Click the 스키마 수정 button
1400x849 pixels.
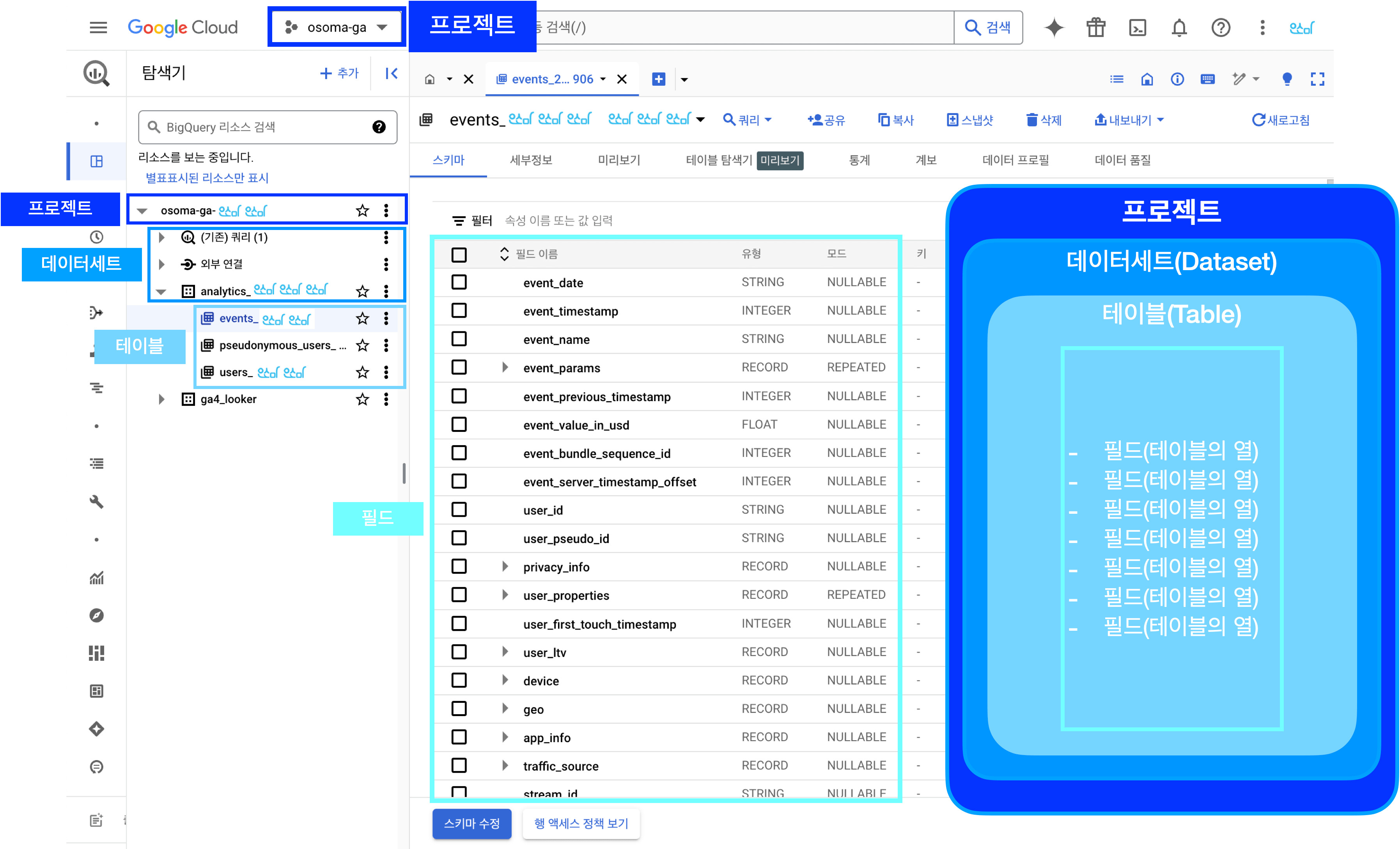(x=471, y=823)
